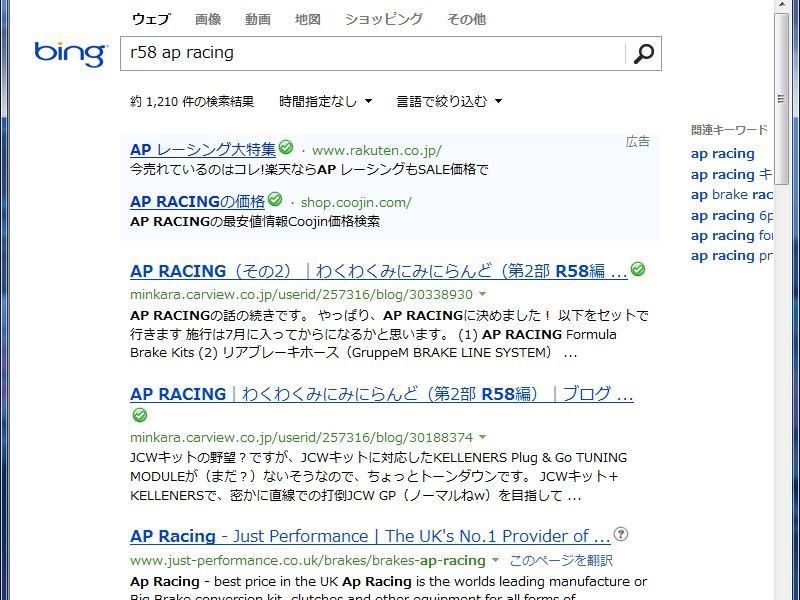Open the 言語で絞り込む language filter dropdown
The width and height of the screenshot is (800, 600).
point(449,102)
